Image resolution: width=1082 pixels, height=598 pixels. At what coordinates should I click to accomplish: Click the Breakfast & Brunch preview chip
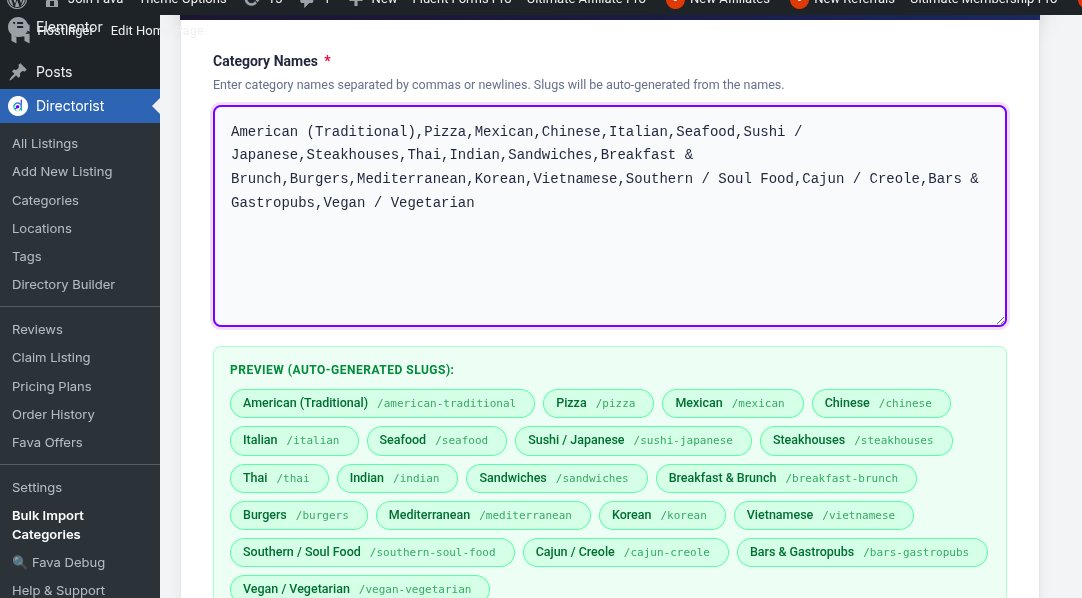click(786, 478)
